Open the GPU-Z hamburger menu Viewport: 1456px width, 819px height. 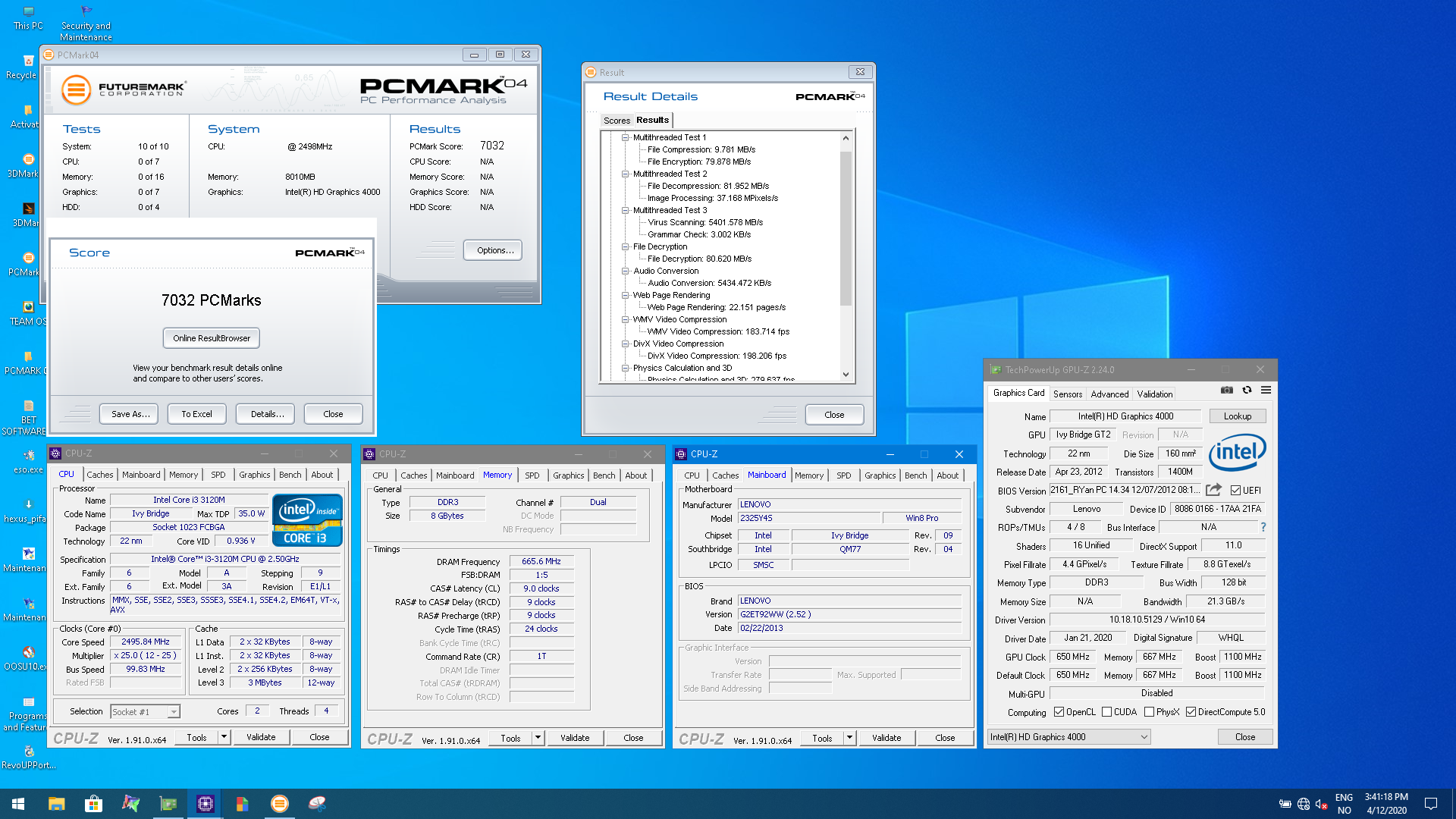[1266, 390]
